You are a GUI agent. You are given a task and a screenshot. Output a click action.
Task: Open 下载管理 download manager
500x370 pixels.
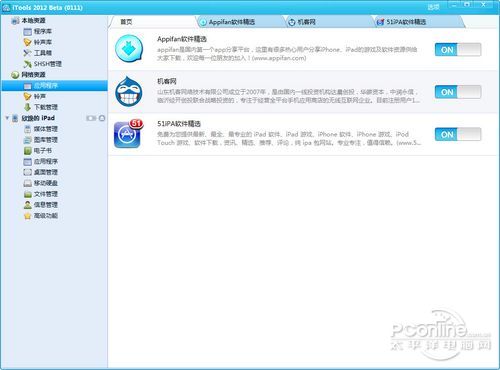41,107
